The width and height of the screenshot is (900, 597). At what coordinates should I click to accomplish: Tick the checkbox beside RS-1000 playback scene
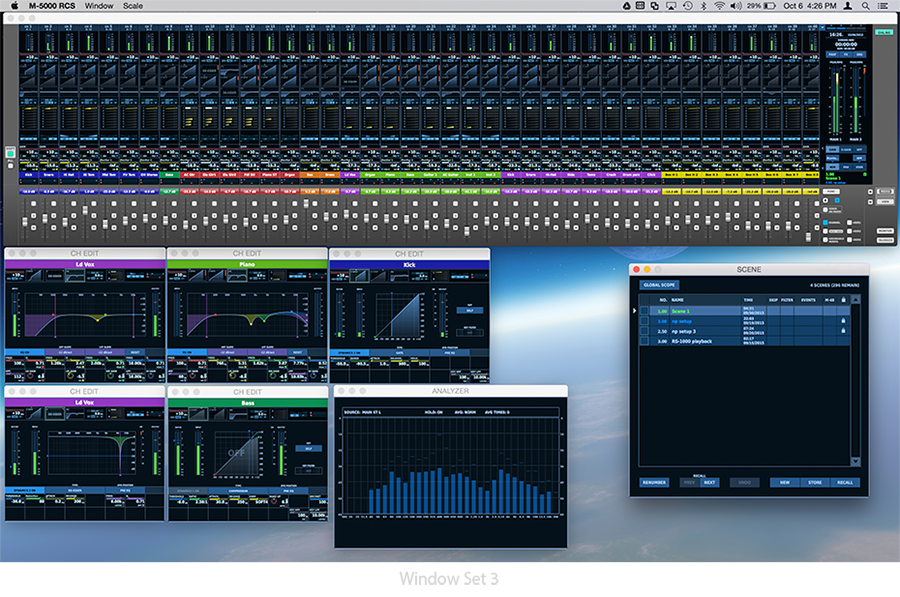645,340
